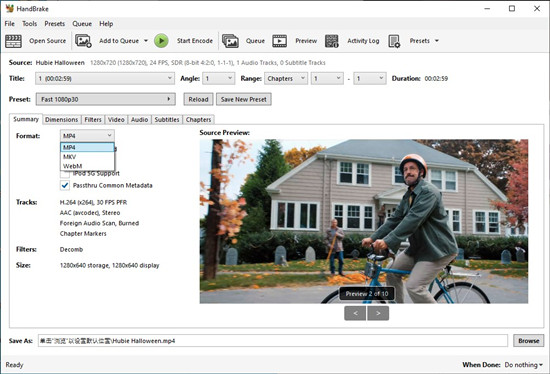Click the Hubie Halloween source name

(60, 63)
